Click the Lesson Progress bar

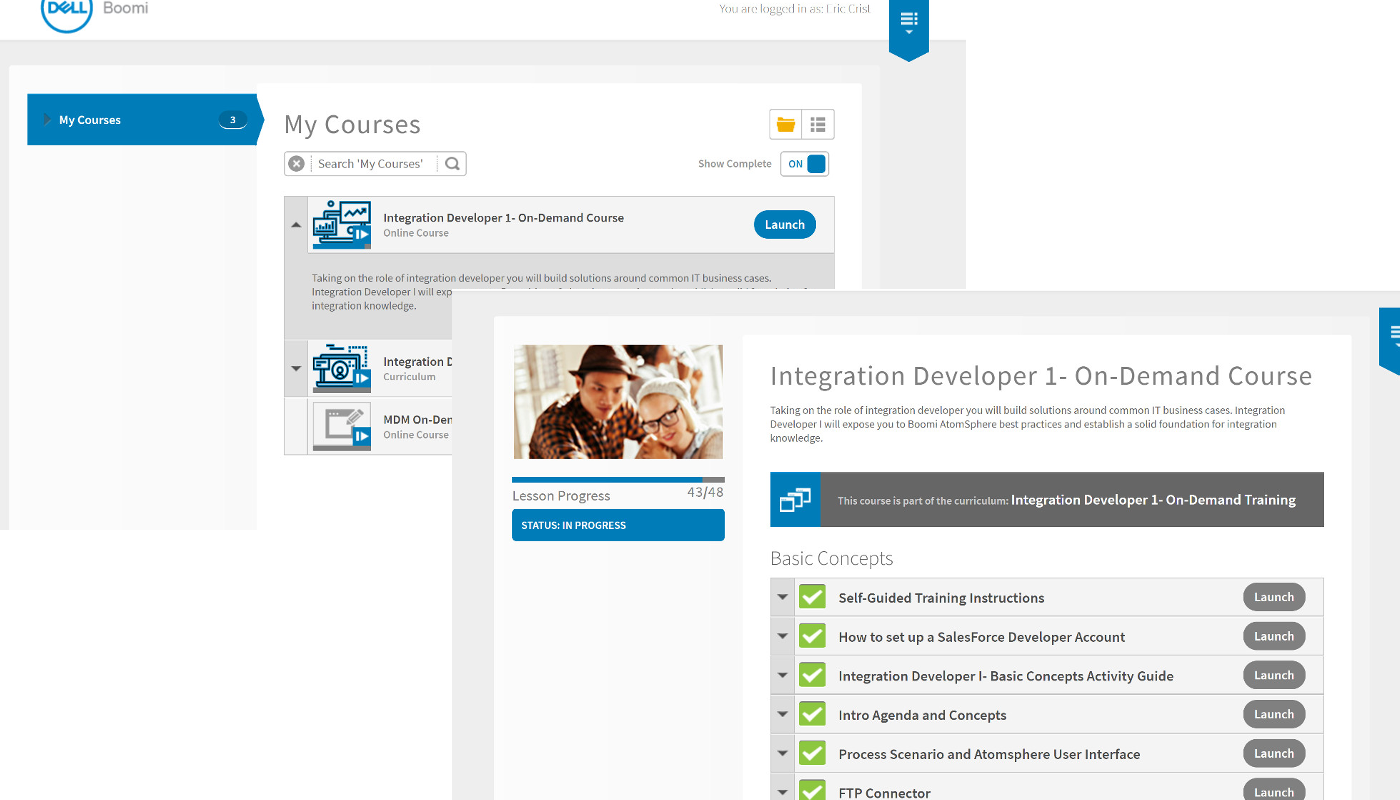click(618, 480)
